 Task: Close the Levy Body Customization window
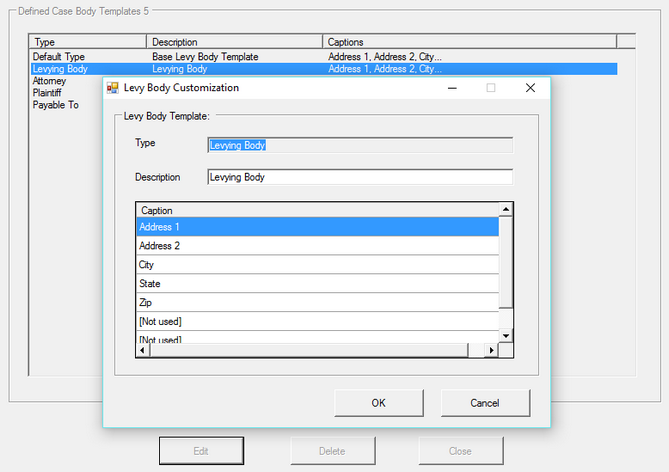click(x=530, y=88)
